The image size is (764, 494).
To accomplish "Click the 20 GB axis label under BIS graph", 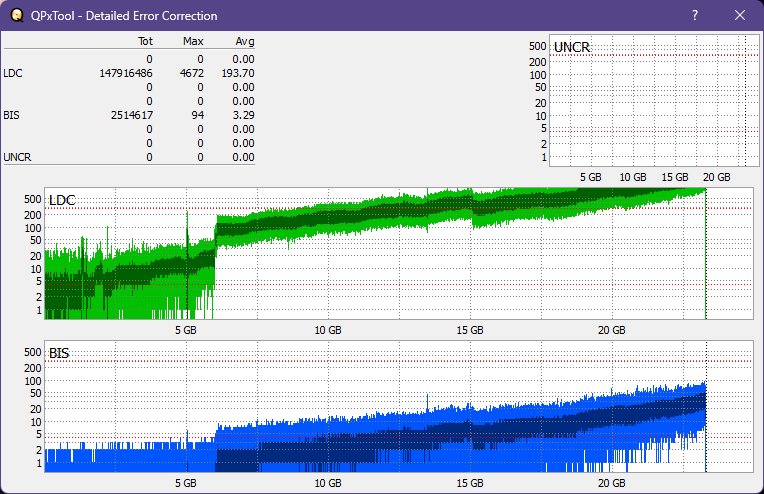I will [611, 482].
